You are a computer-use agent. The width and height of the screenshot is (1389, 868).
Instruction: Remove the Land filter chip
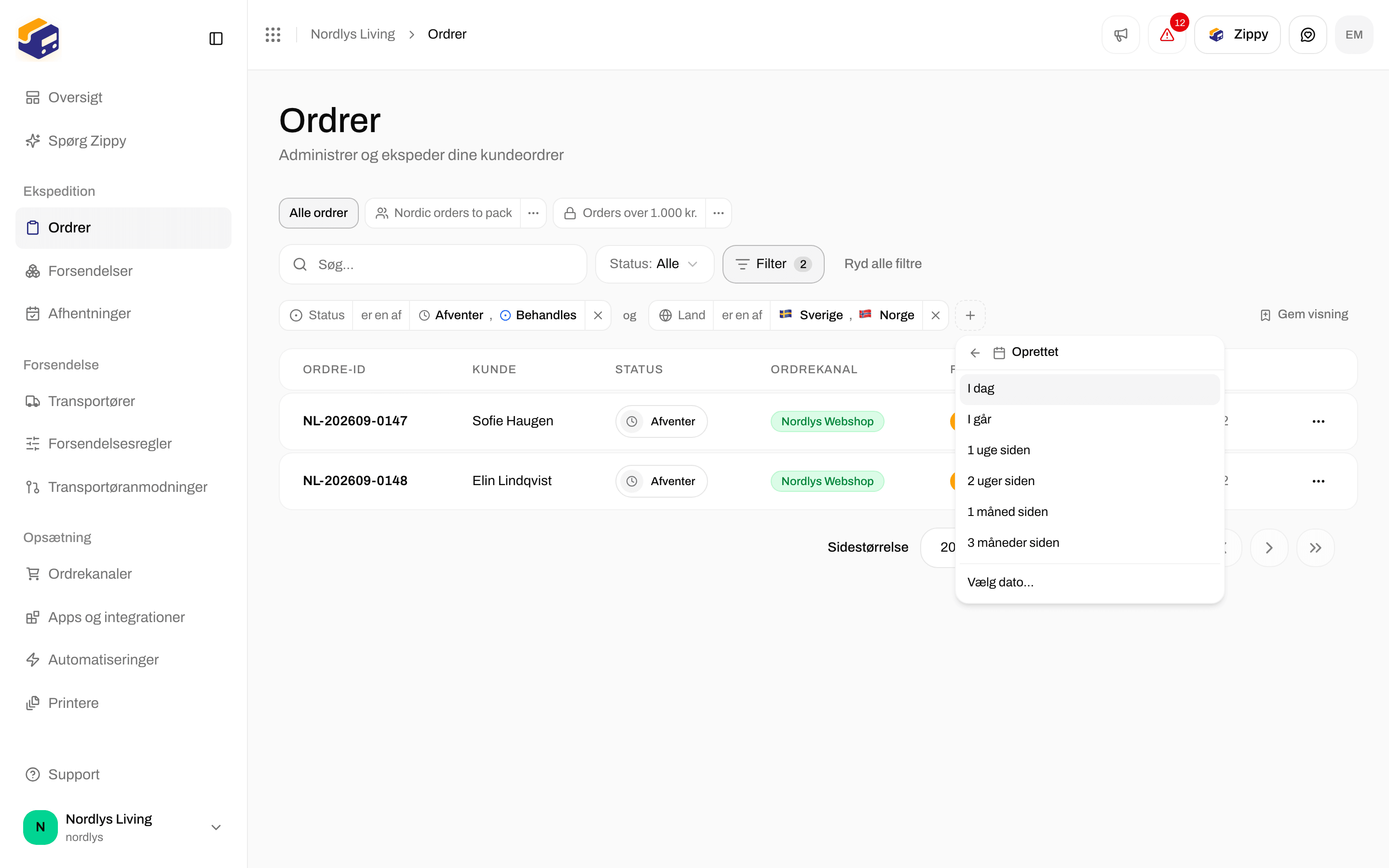(x=936, y=315)
